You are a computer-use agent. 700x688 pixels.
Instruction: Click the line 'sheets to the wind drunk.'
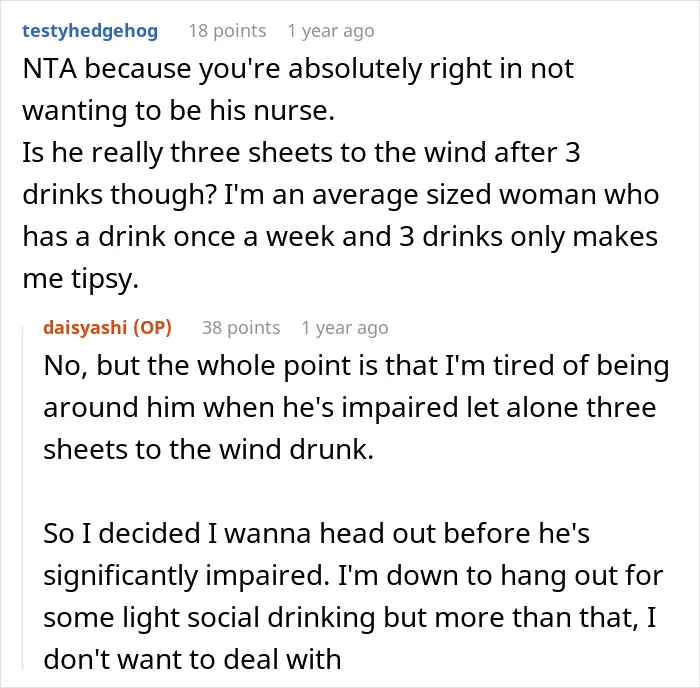[208, 449]
